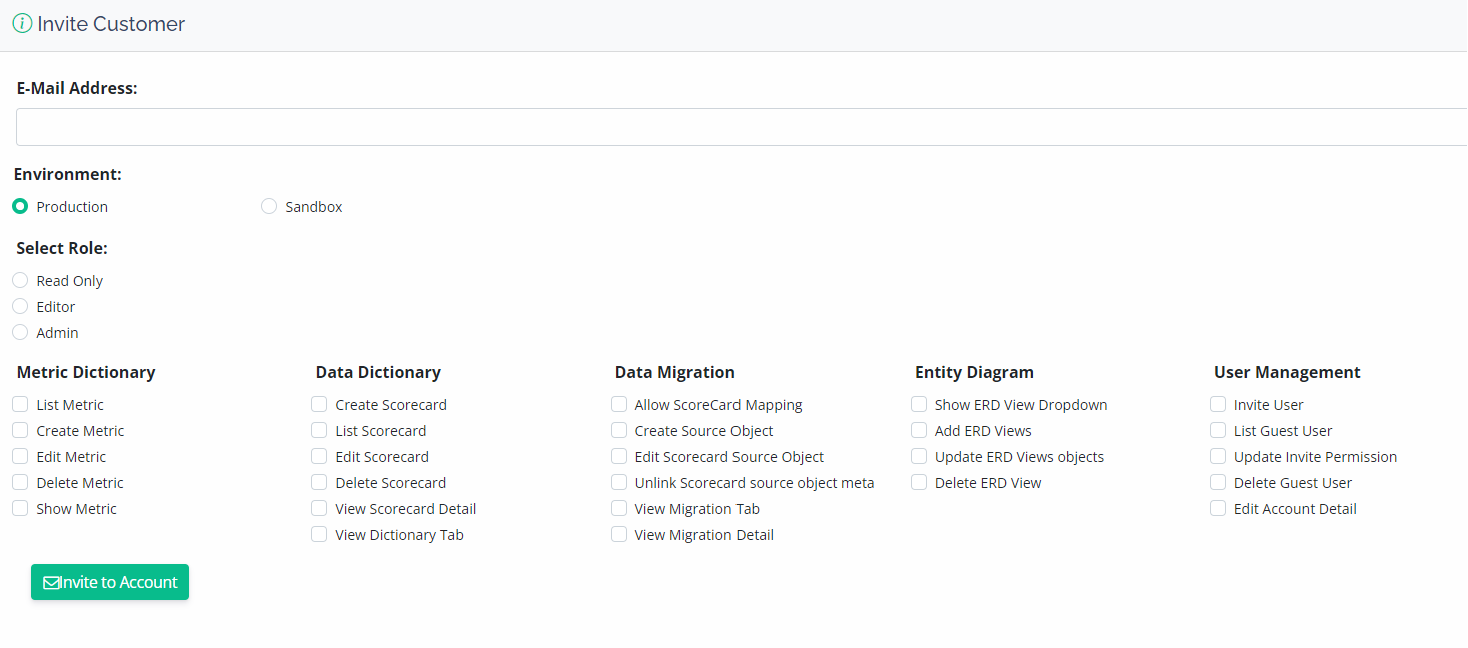The width and height of the screenshot is (1468, 648).
Task: Click the Invite to Account button
Action: (109, 581)
